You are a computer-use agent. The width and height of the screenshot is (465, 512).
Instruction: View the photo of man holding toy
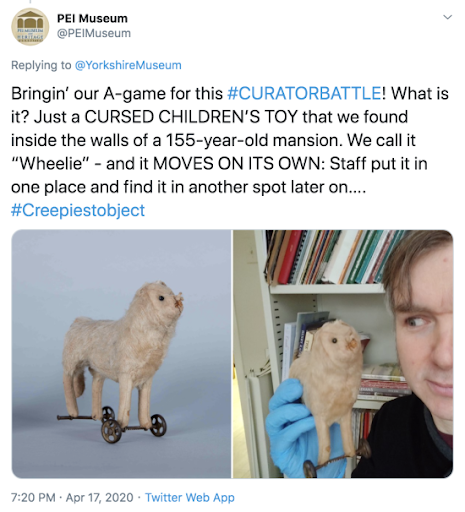pyautogui.click(x=343, y=354)
